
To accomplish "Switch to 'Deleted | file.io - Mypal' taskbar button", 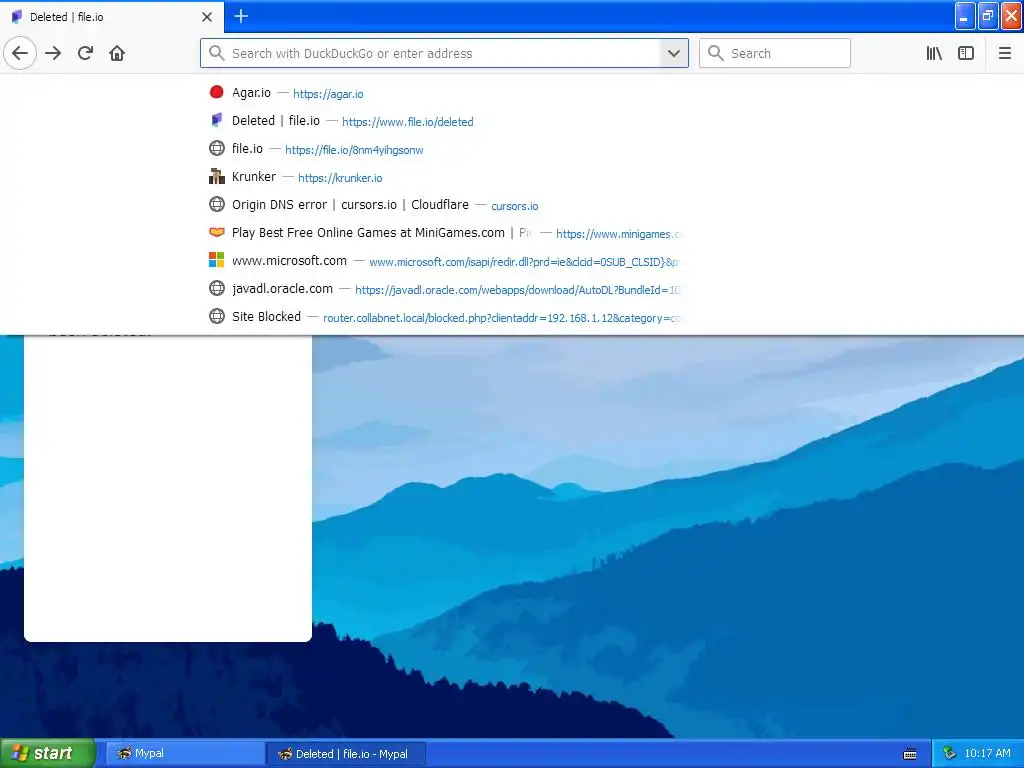I will point(346,754).
